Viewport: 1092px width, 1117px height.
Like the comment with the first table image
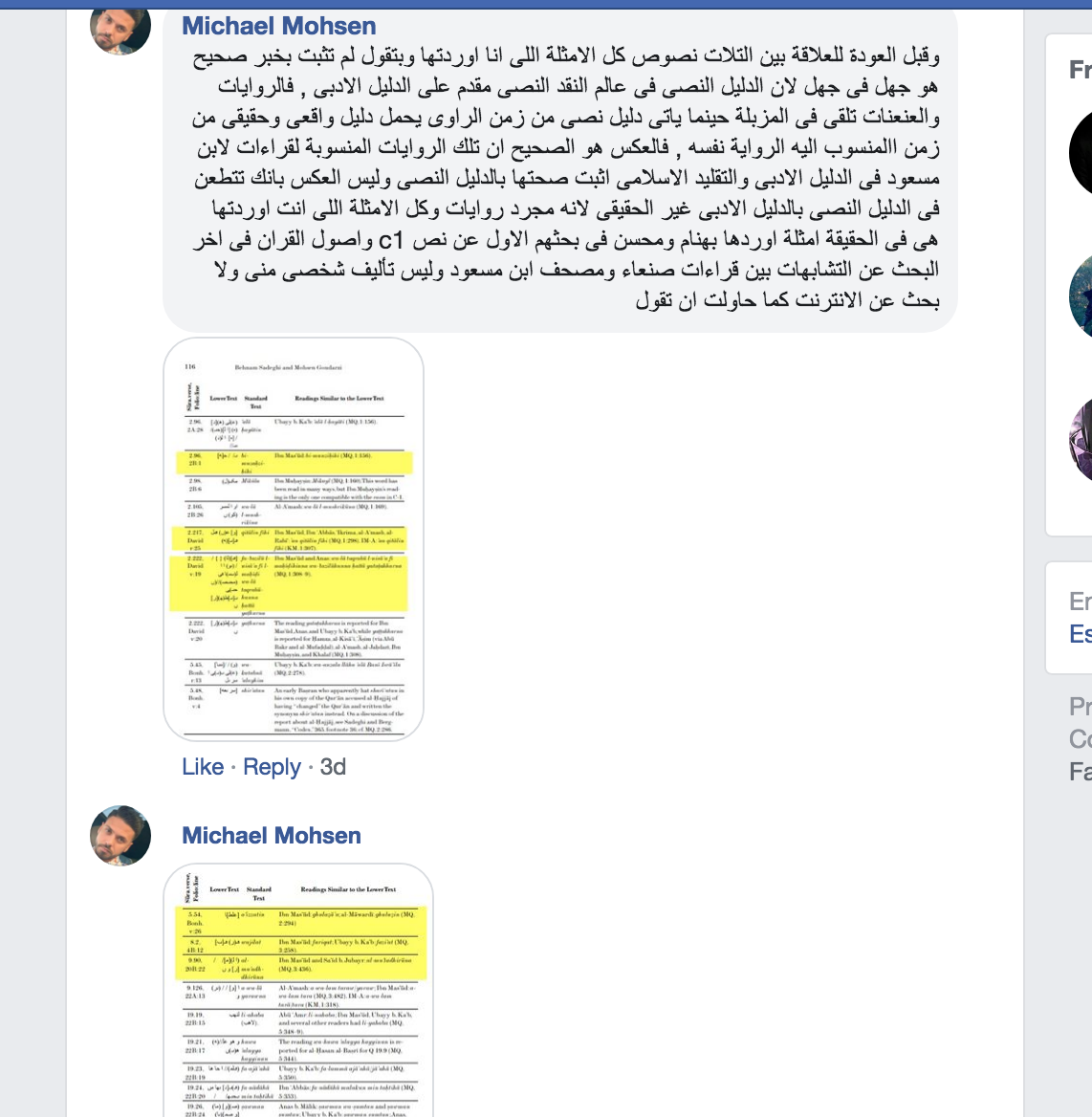click(203, 767)
